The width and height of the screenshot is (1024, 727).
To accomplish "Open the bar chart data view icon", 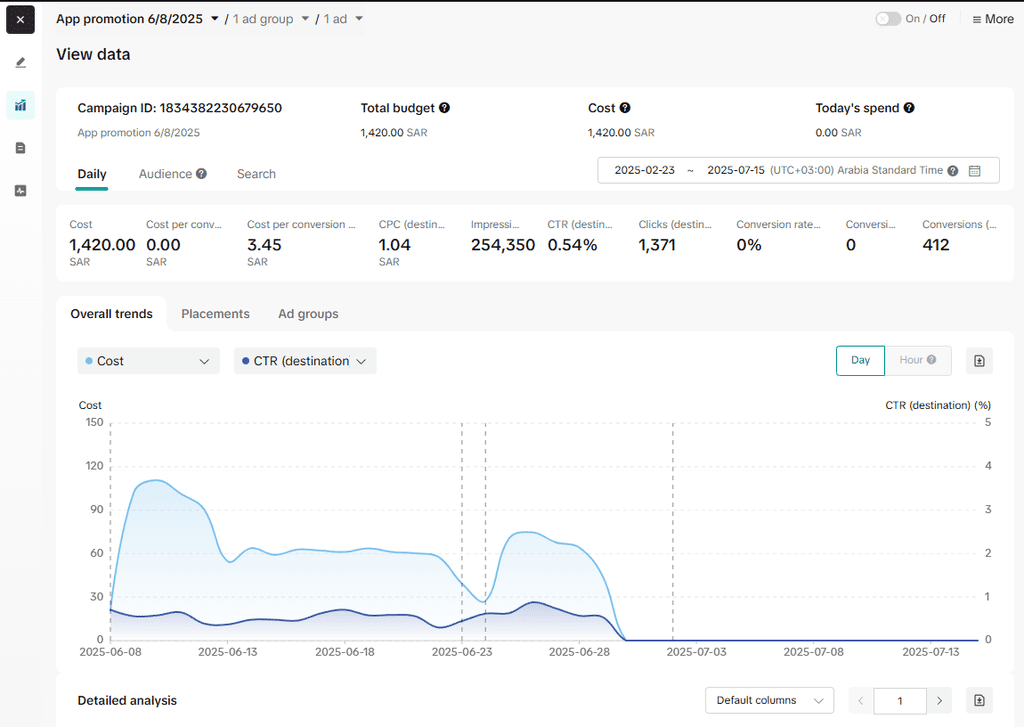I will tap(20, 105).
